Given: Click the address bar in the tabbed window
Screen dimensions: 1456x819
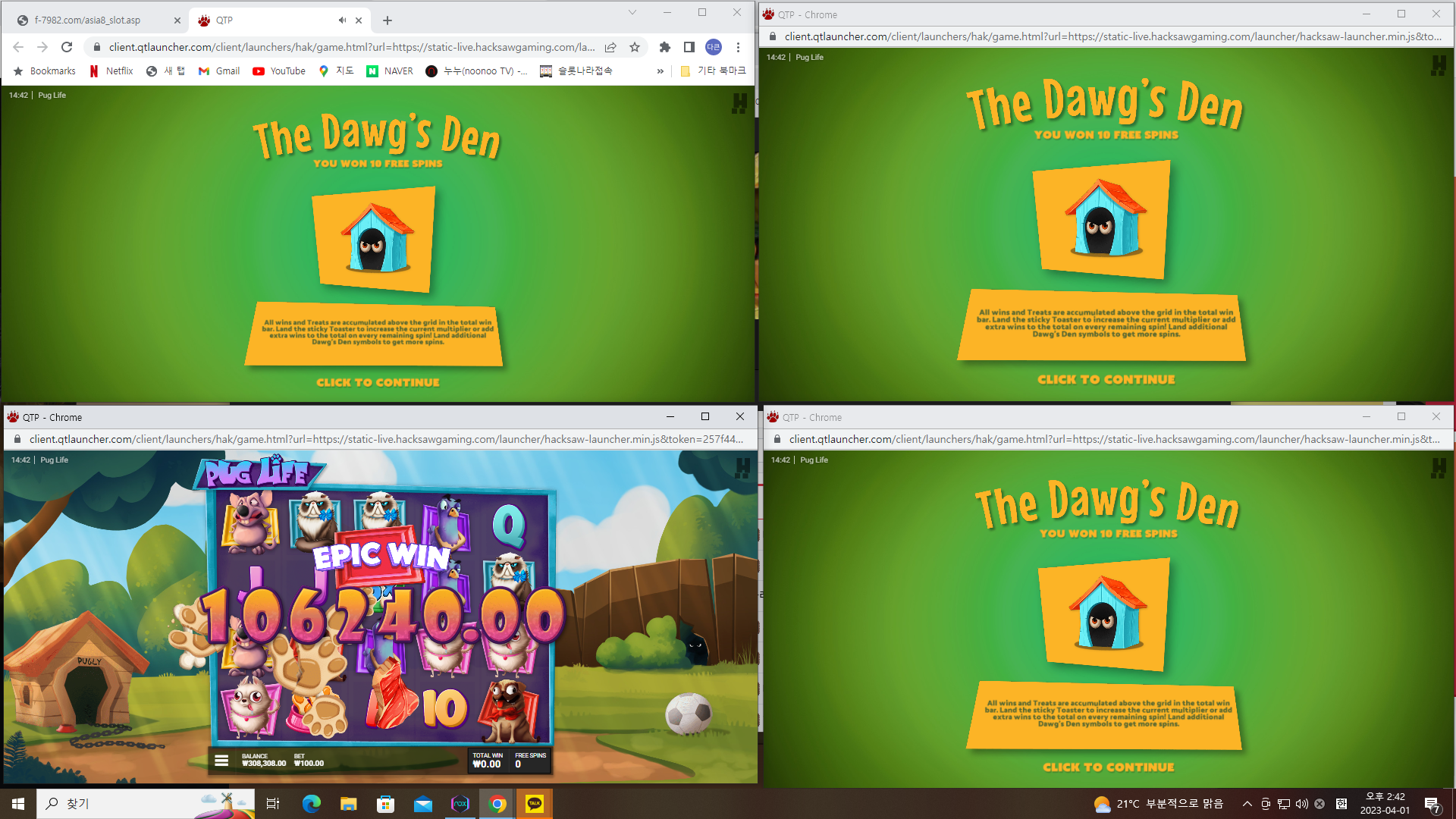Looking at the screenshot, I should [351, 47].
